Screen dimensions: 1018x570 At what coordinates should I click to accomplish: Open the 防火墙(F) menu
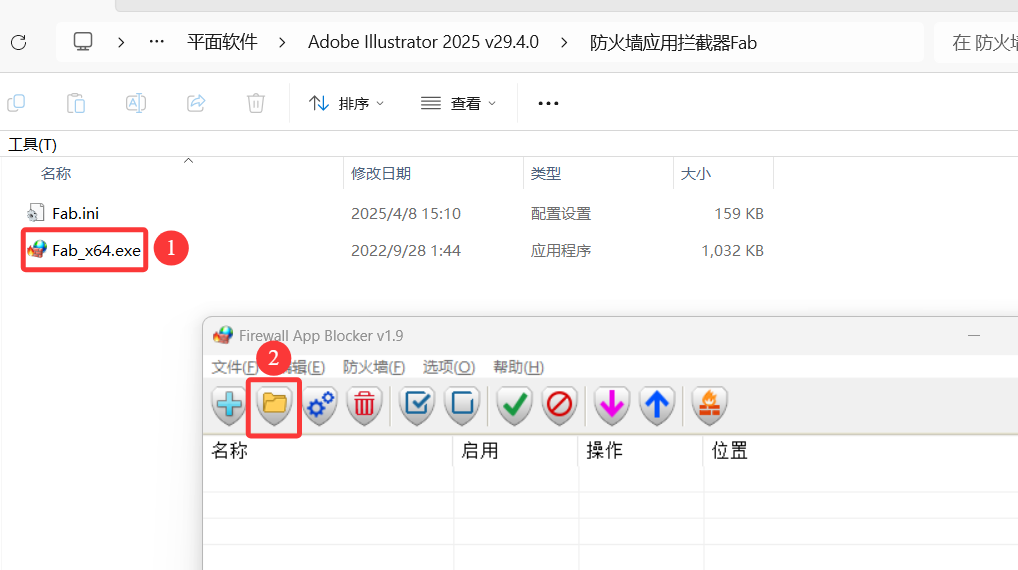pos(374,367)
